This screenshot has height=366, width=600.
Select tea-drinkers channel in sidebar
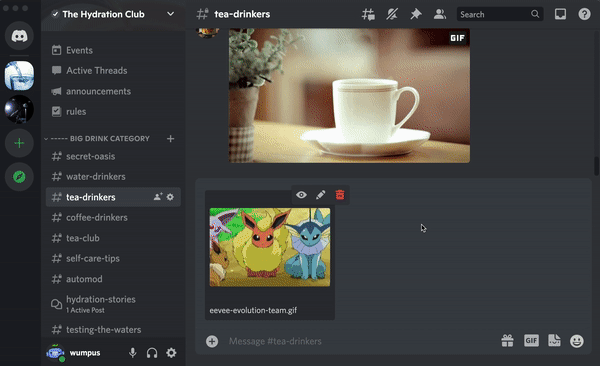112,197
